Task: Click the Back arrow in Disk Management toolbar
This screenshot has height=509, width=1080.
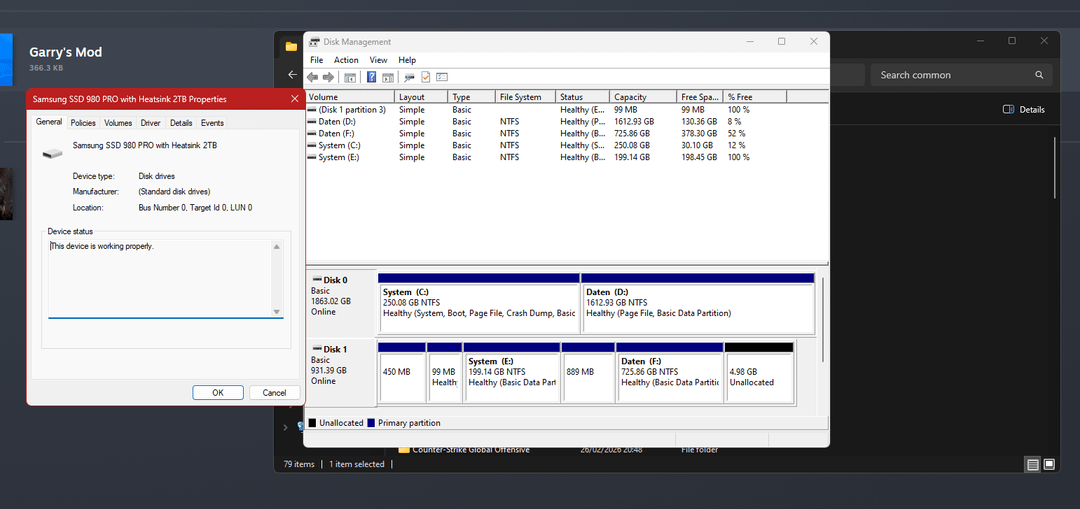Action: click(x=313, y=77)
